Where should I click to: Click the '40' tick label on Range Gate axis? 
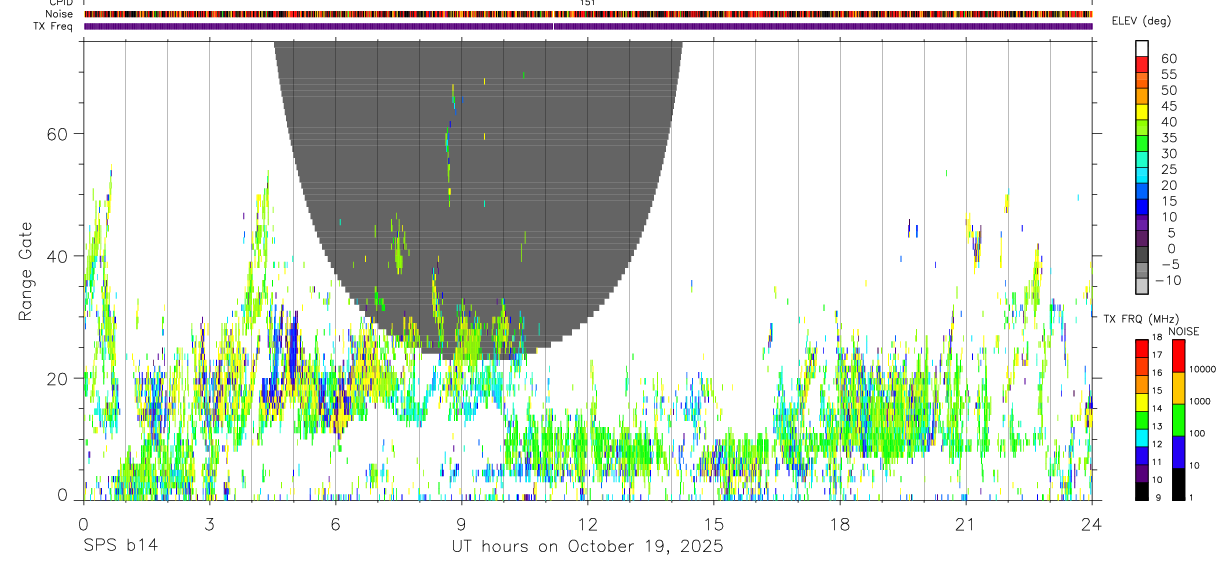point(56,256)
